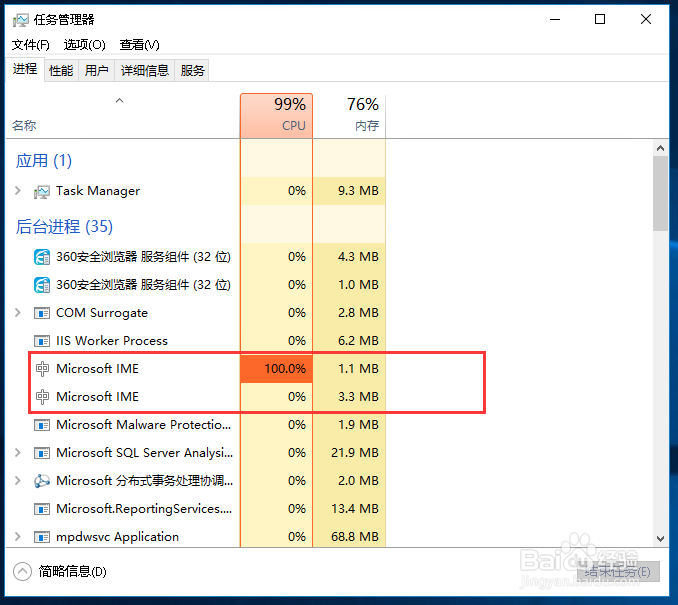Click the Microsoft SQL Server Analysis icon
678x605 pixels.
(x=42, y=453)
